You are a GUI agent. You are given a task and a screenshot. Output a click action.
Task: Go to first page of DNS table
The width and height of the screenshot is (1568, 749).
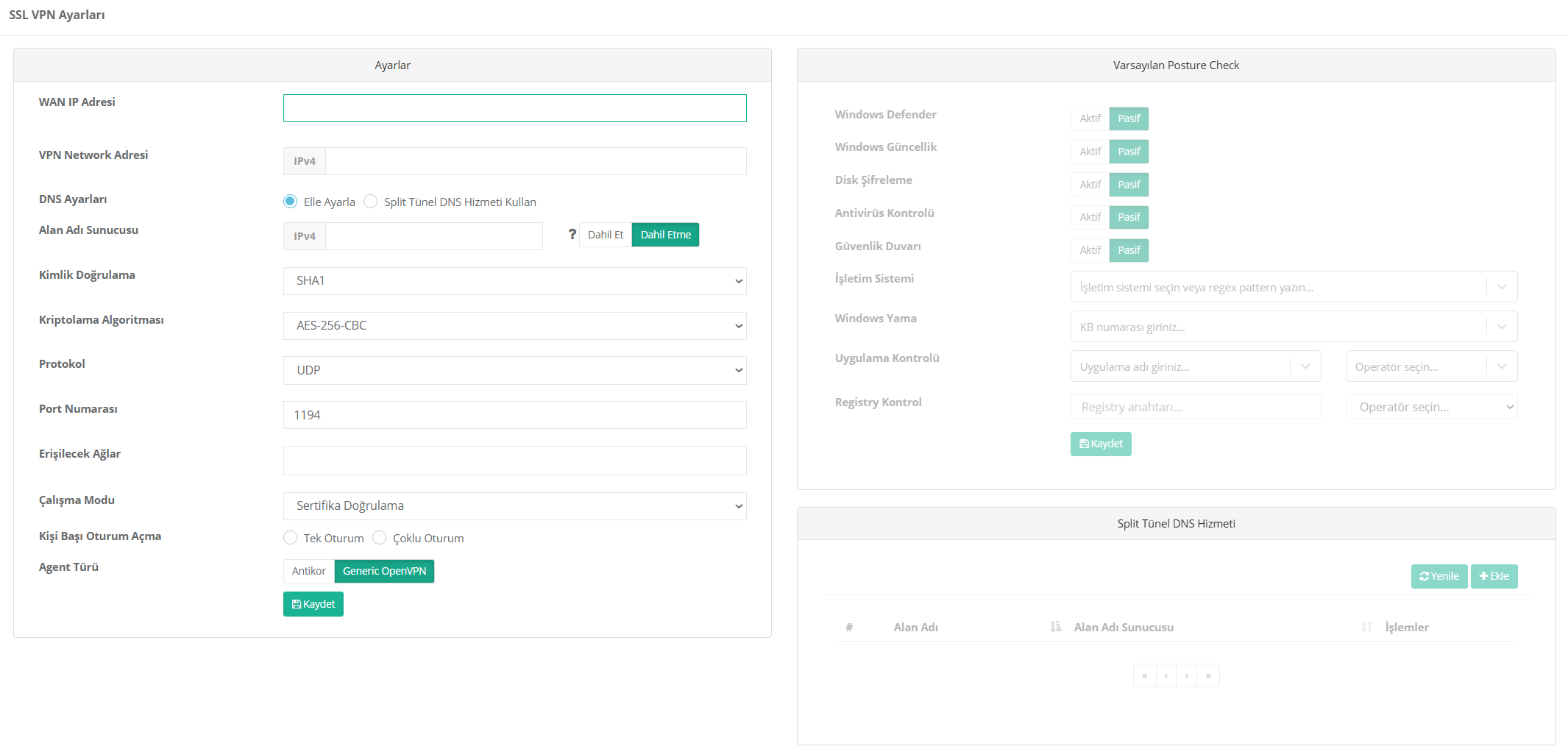(1144, 675)
